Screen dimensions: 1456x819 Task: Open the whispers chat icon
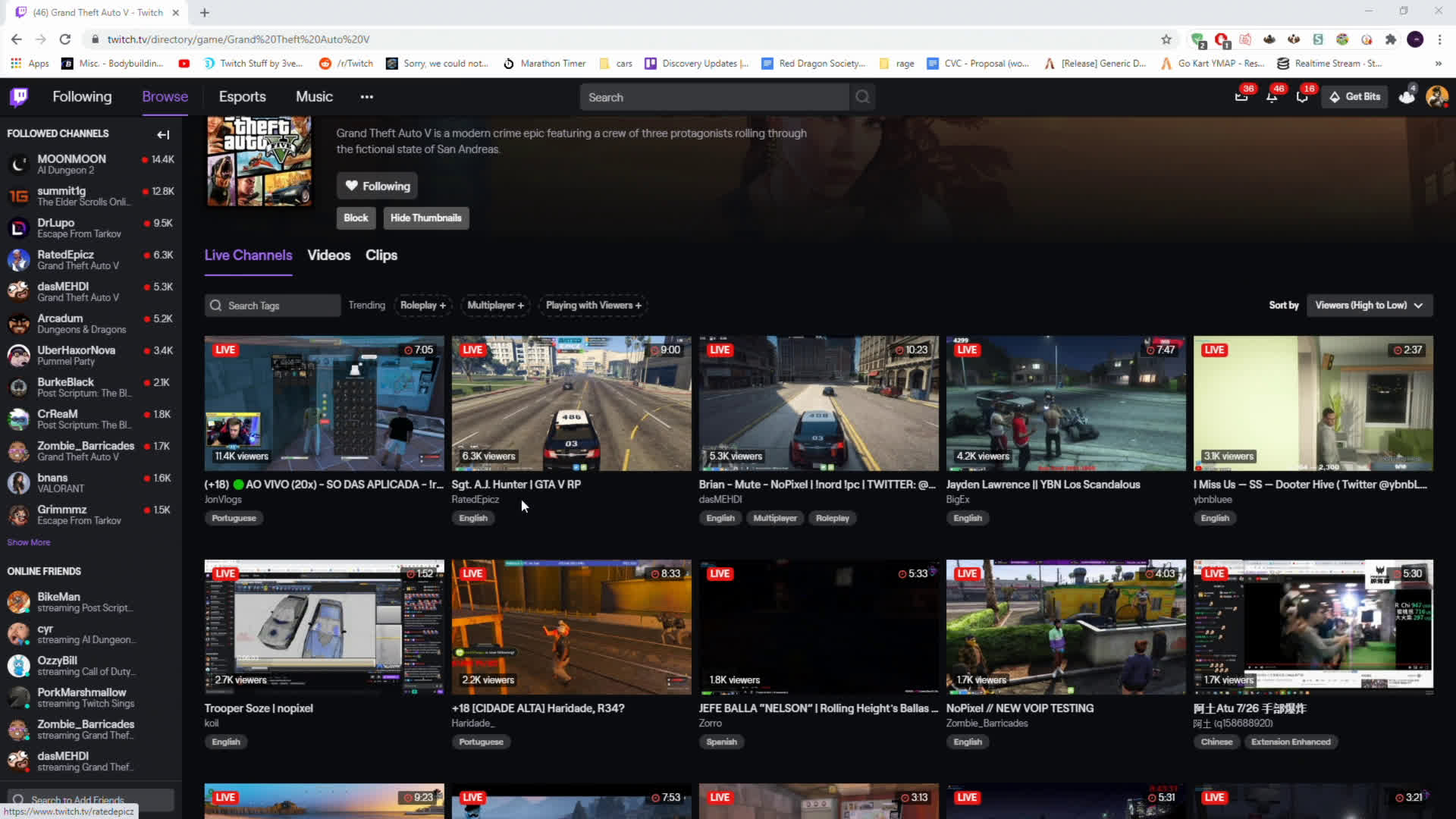[x=1302, y=96]
